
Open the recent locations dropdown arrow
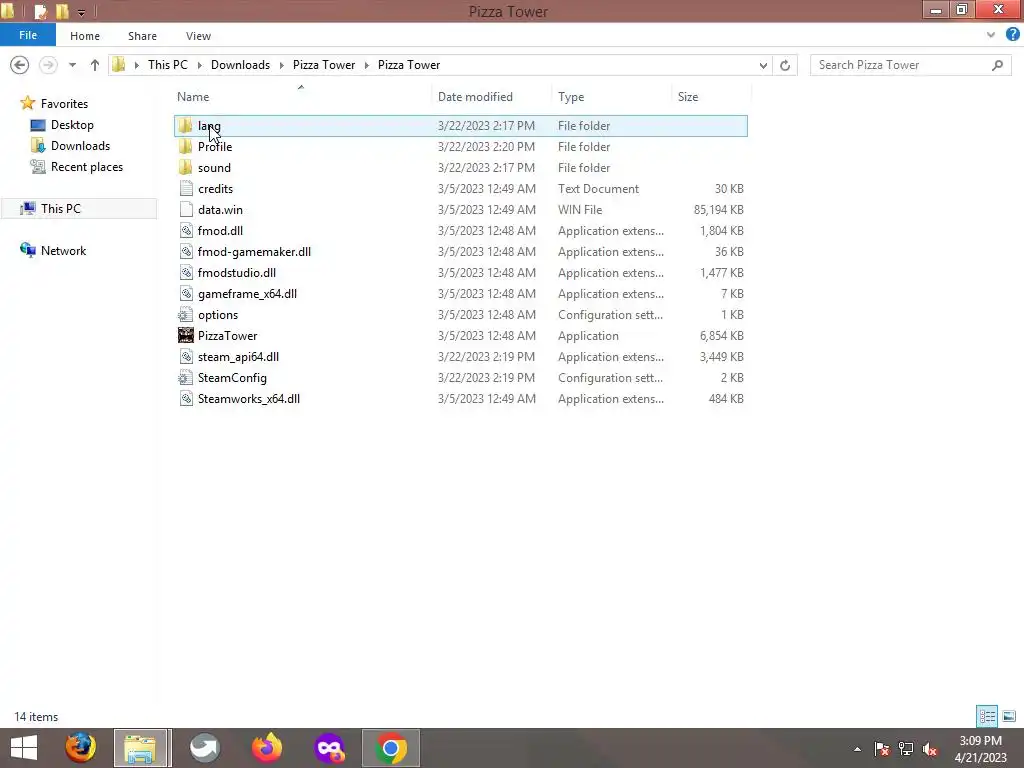(72, 65)
